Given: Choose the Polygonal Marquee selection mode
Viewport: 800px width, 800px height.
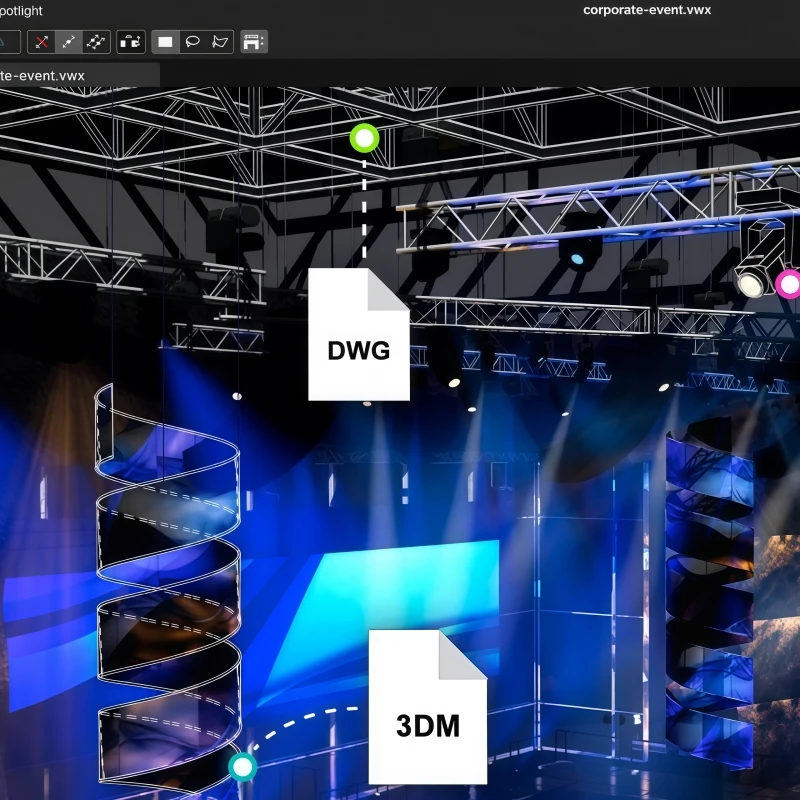Looking at the screenshot, I should pyautogui.click(x=220, y=42).
